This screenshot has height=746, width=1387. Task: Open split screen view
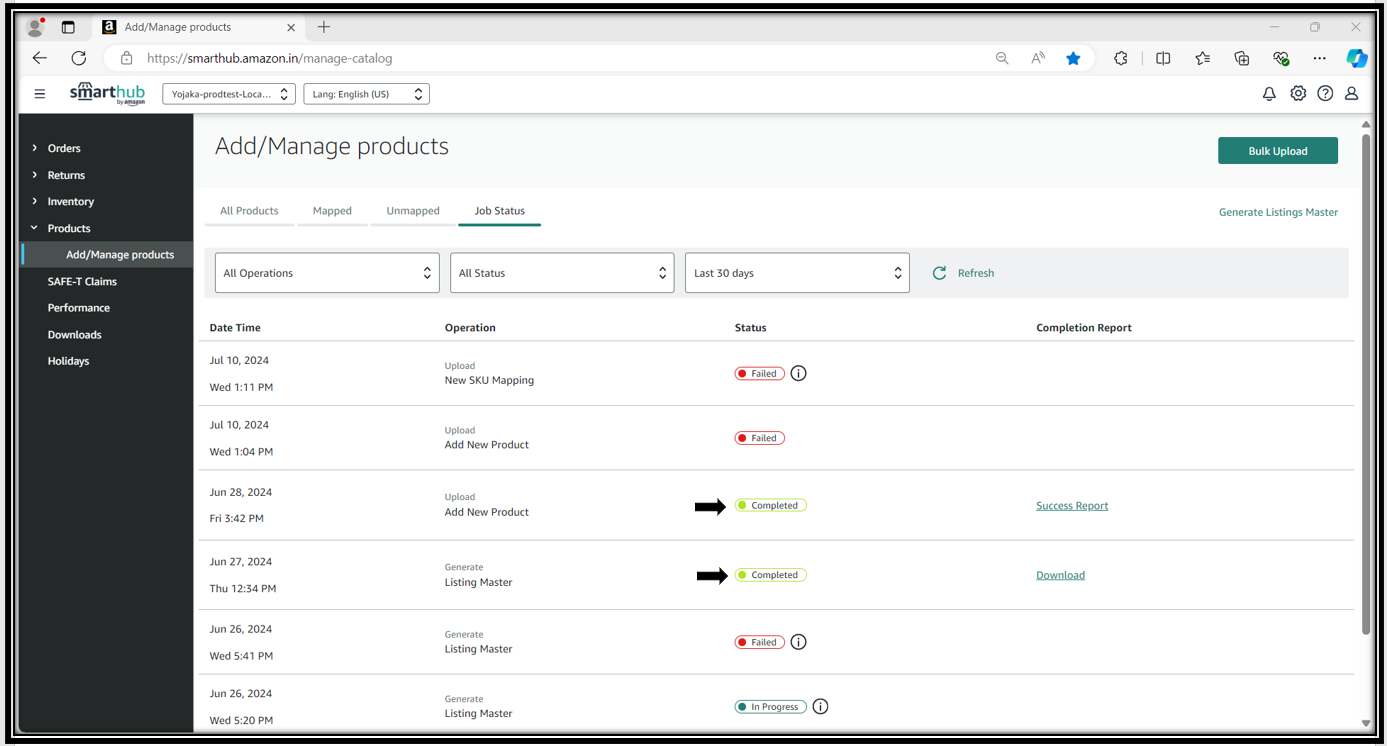pyautogui.click(x=1163, y=58)
